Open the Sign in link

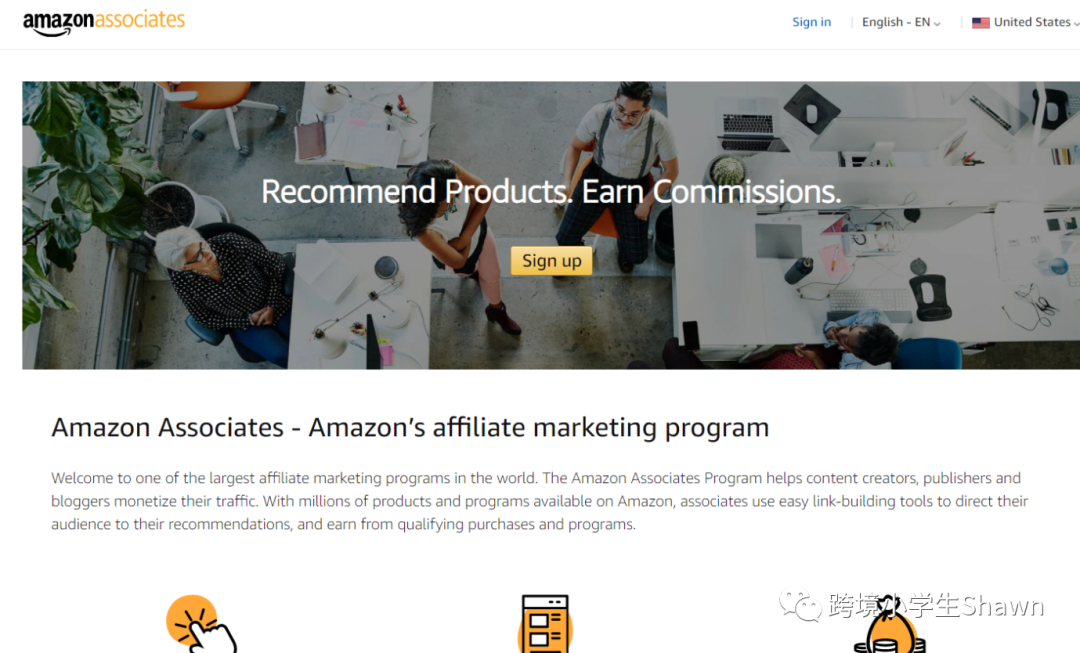811,22
